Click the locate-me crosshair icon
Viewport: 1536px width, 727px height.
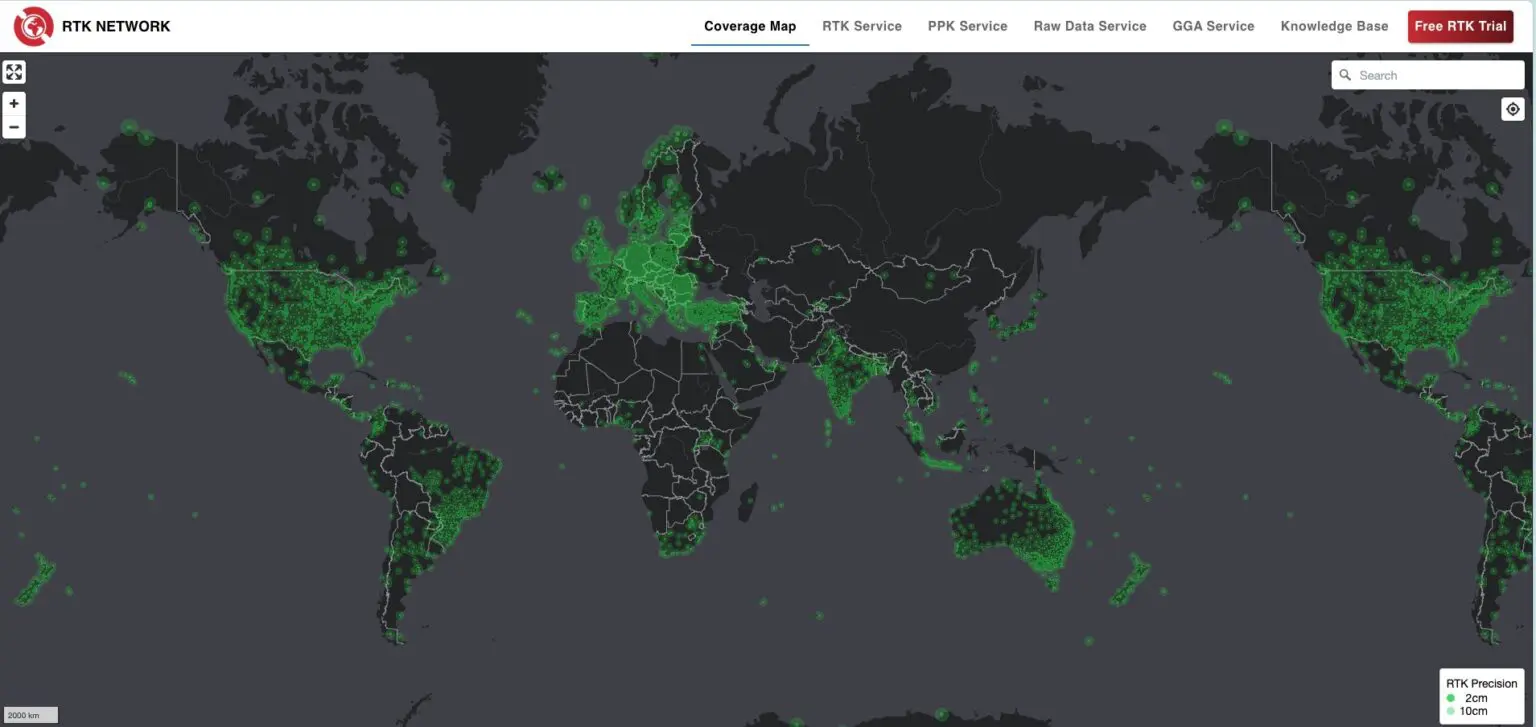point(1512,109)
